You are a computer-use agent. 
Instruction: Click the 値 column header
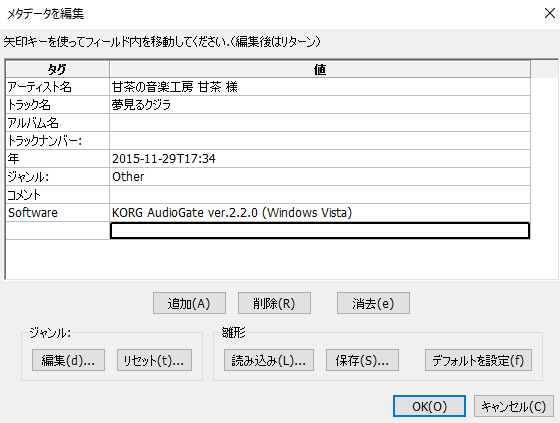tap(320, 69)
